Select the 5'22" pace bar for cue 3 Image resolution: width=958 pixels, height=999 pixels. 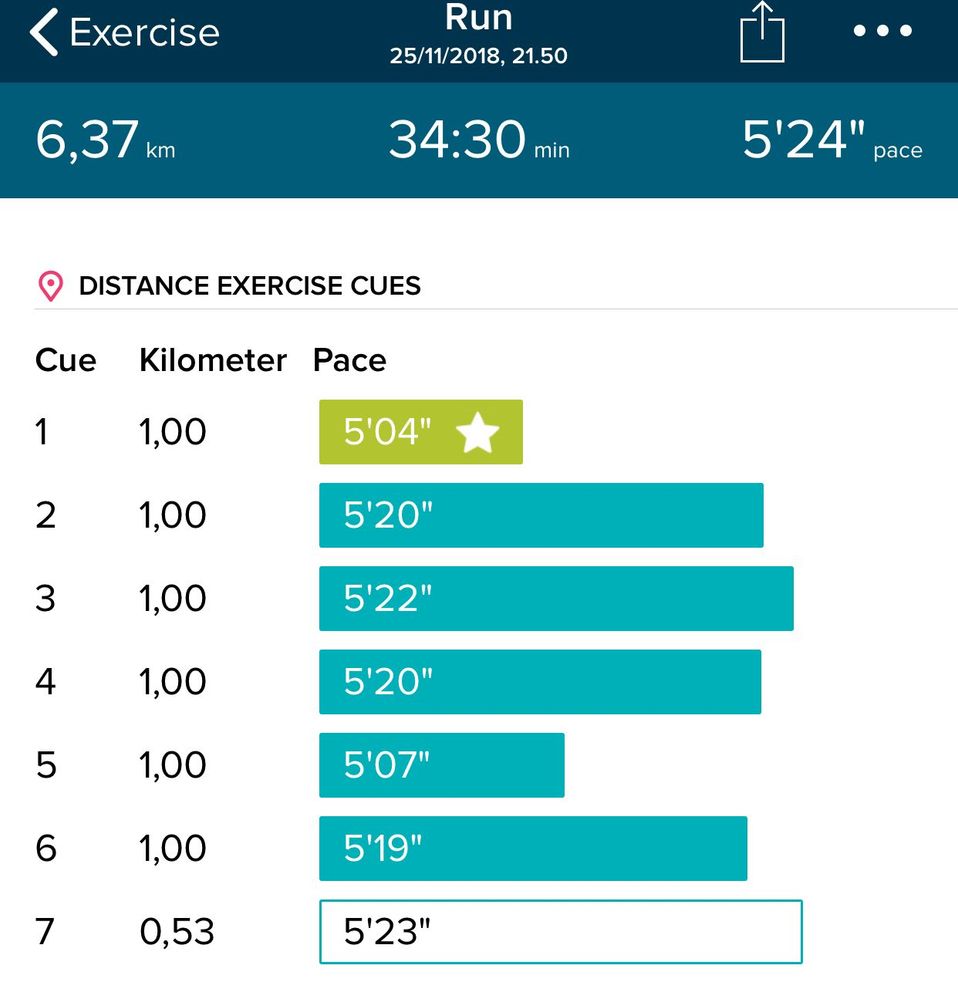click(556, 598)
